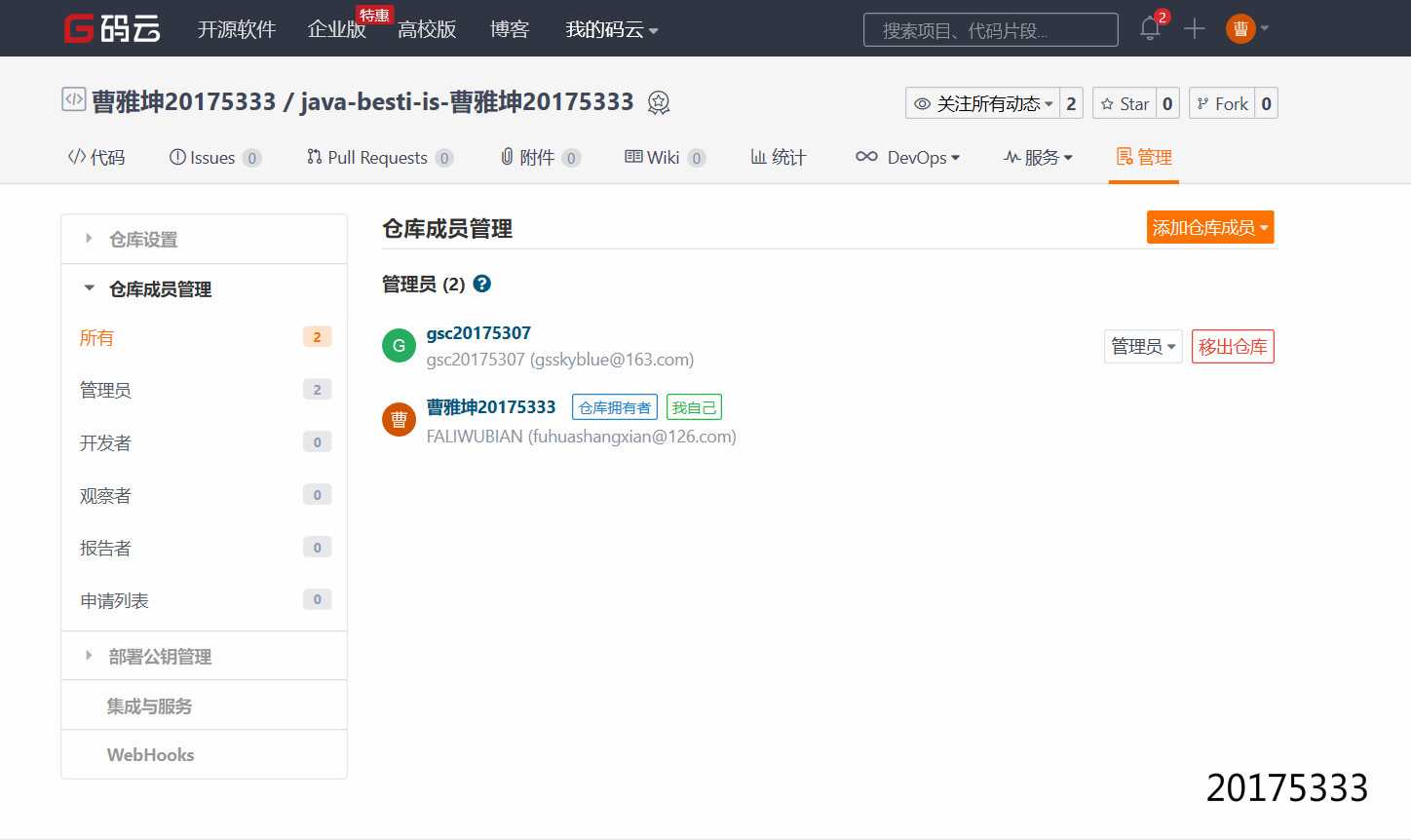Click the Star button
Image resolution: width=1411 pixels, height=840 pixels.
(x=1125, y=103)
